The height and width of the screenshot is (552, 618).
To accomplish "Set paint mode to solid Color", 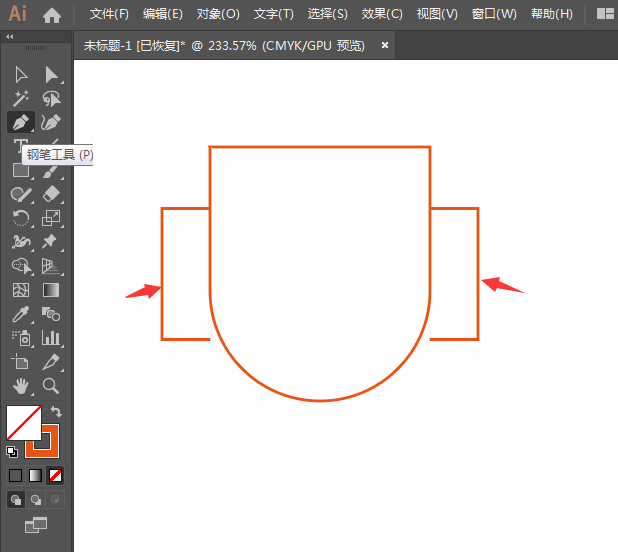I will tap(15, 475).
